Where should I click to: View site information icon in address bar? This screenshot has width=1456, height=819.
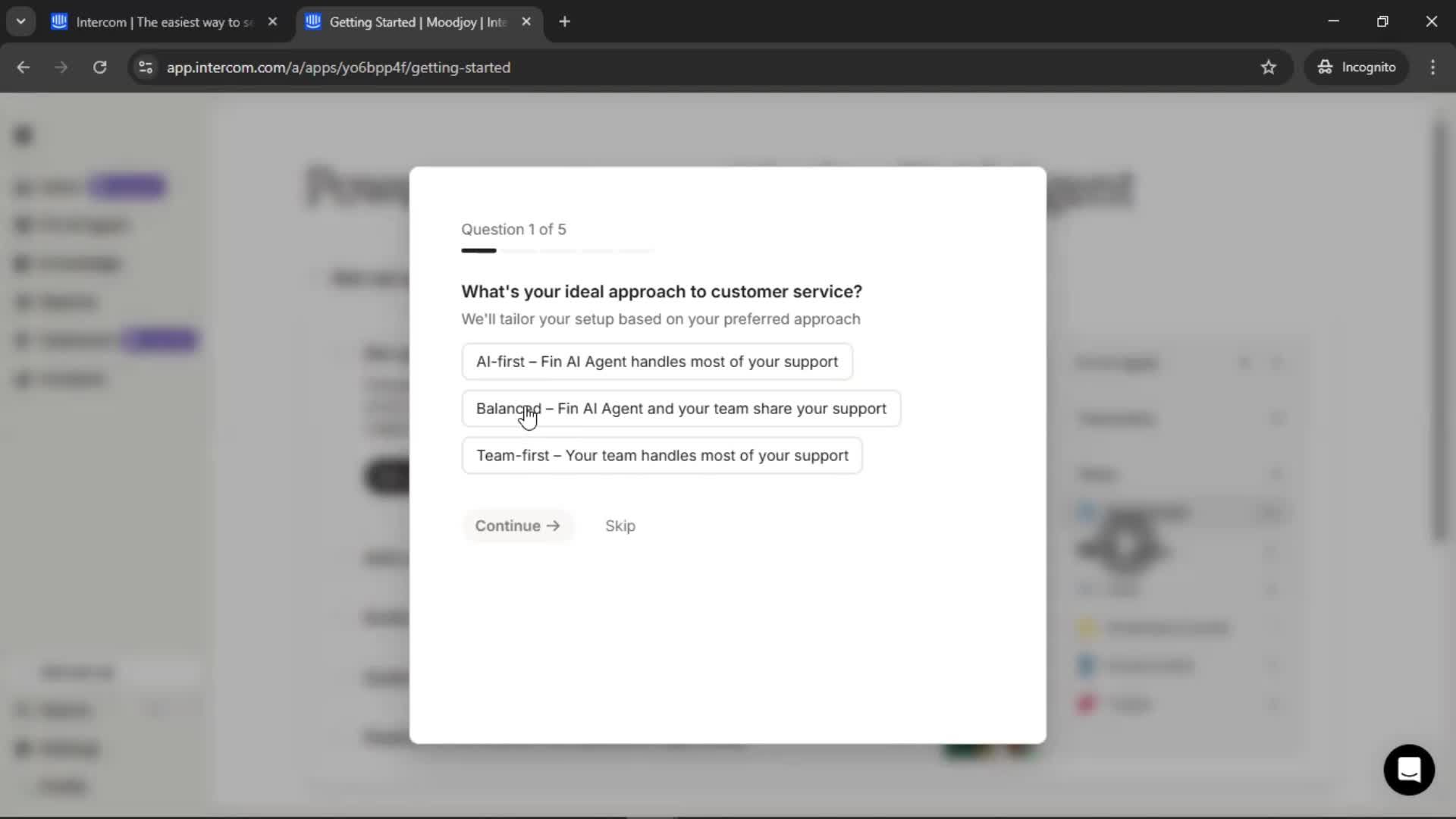click(146, 67)
